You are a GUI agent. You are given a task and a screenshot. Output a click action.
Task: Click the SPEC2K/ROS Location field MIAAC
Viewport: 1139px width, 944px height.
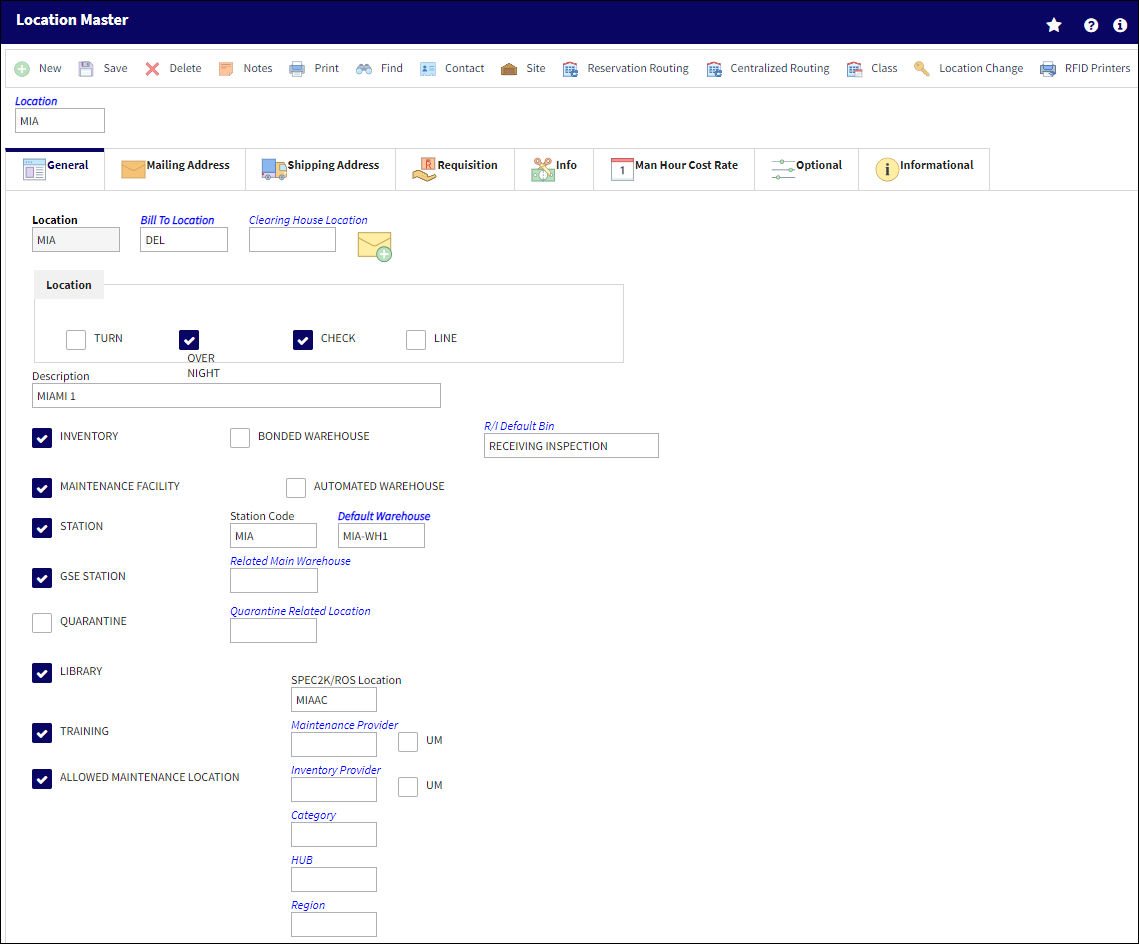(x=334, y=700)
